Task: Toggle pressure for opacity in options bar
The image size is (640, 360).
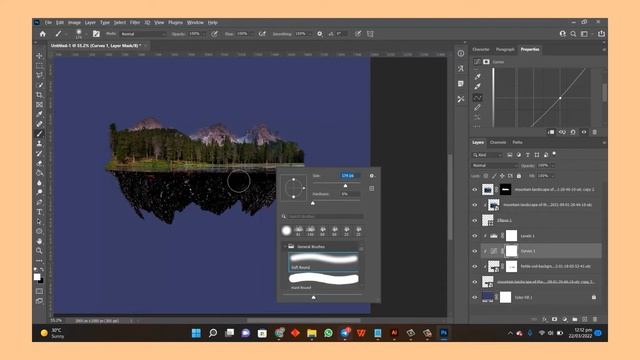Action: [214, 34]
